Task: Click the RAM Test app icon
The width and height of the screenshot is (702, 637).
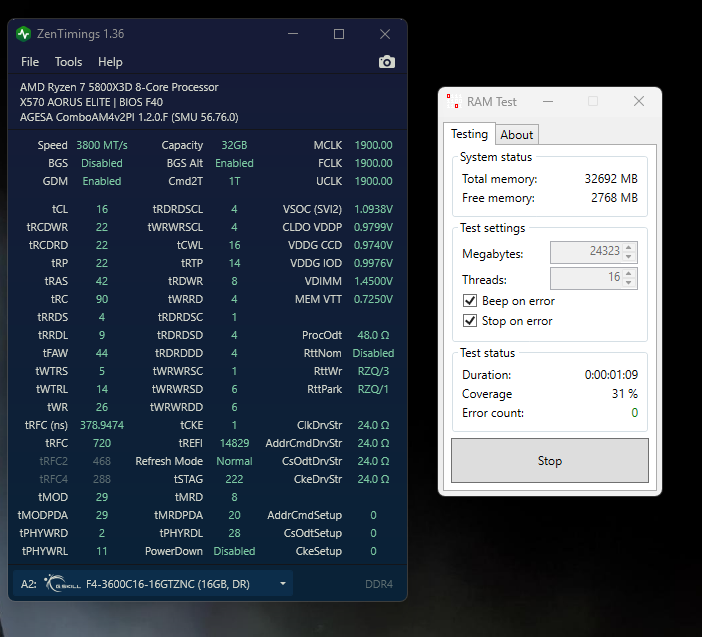Action: pos(453,102)
